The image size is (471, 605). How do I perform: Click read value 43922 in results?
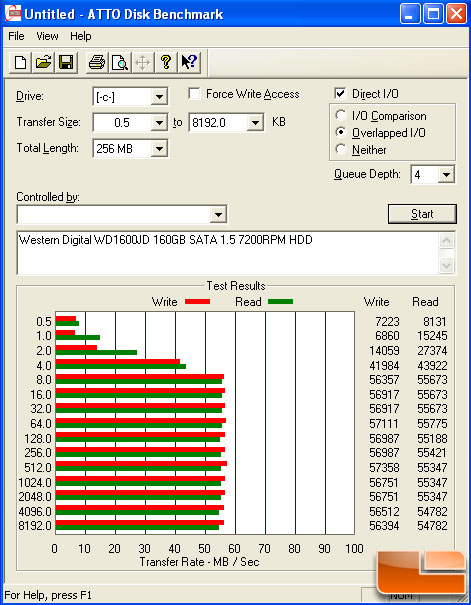click(x=432, y=365)
